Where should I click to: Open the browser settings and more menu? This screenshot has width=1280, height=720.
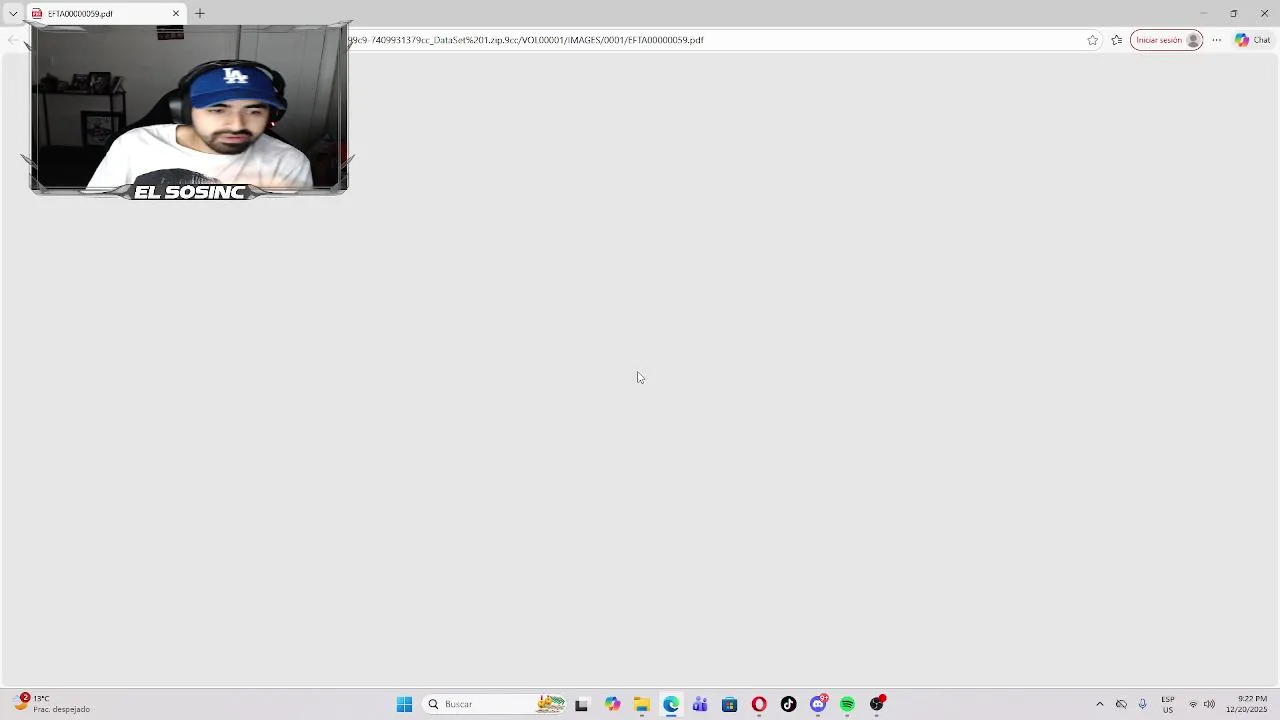pyautogui.click(x=1217, y=40)
